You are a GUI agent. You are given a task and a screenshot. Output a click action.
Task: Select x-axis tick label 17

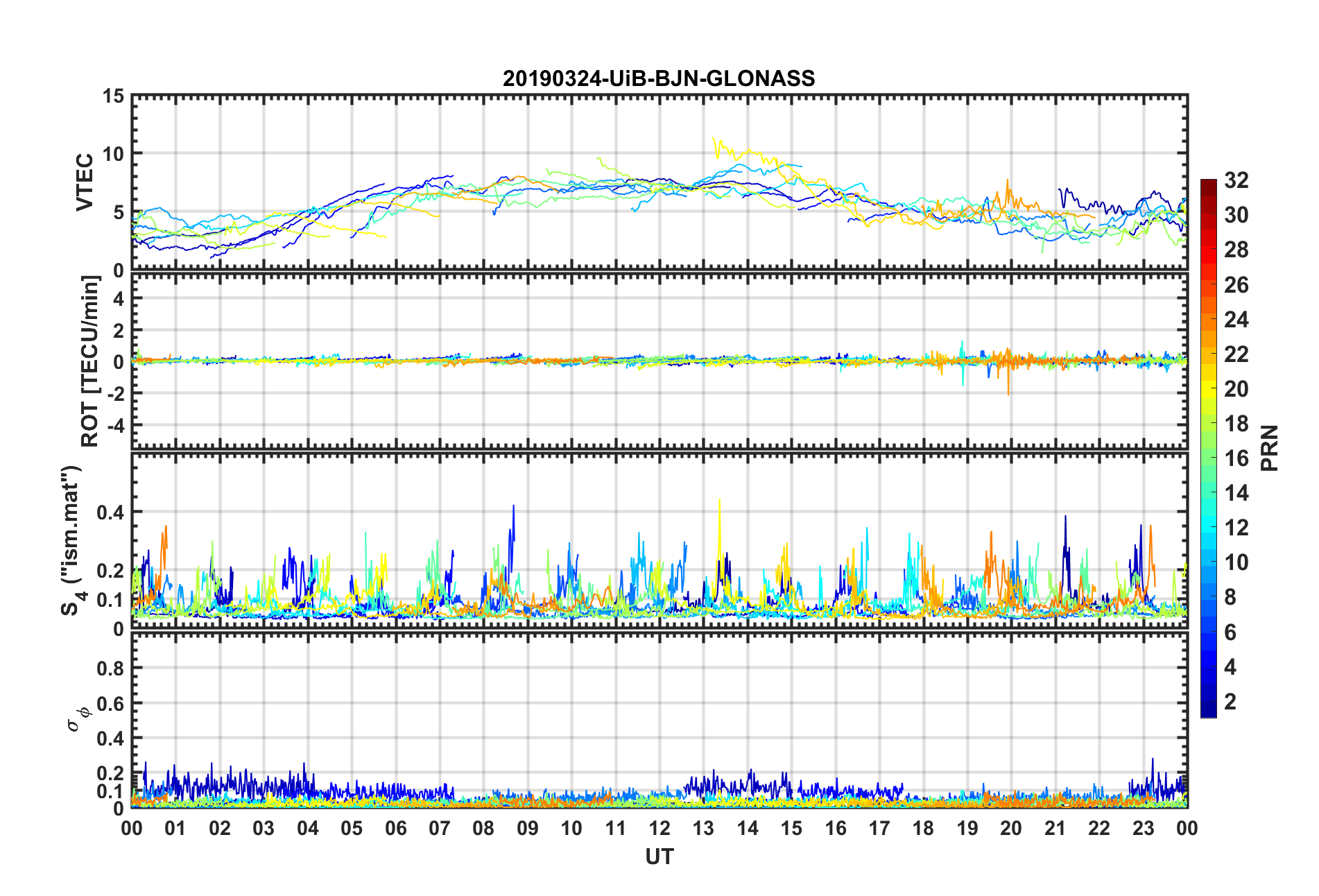click(879, 828)
